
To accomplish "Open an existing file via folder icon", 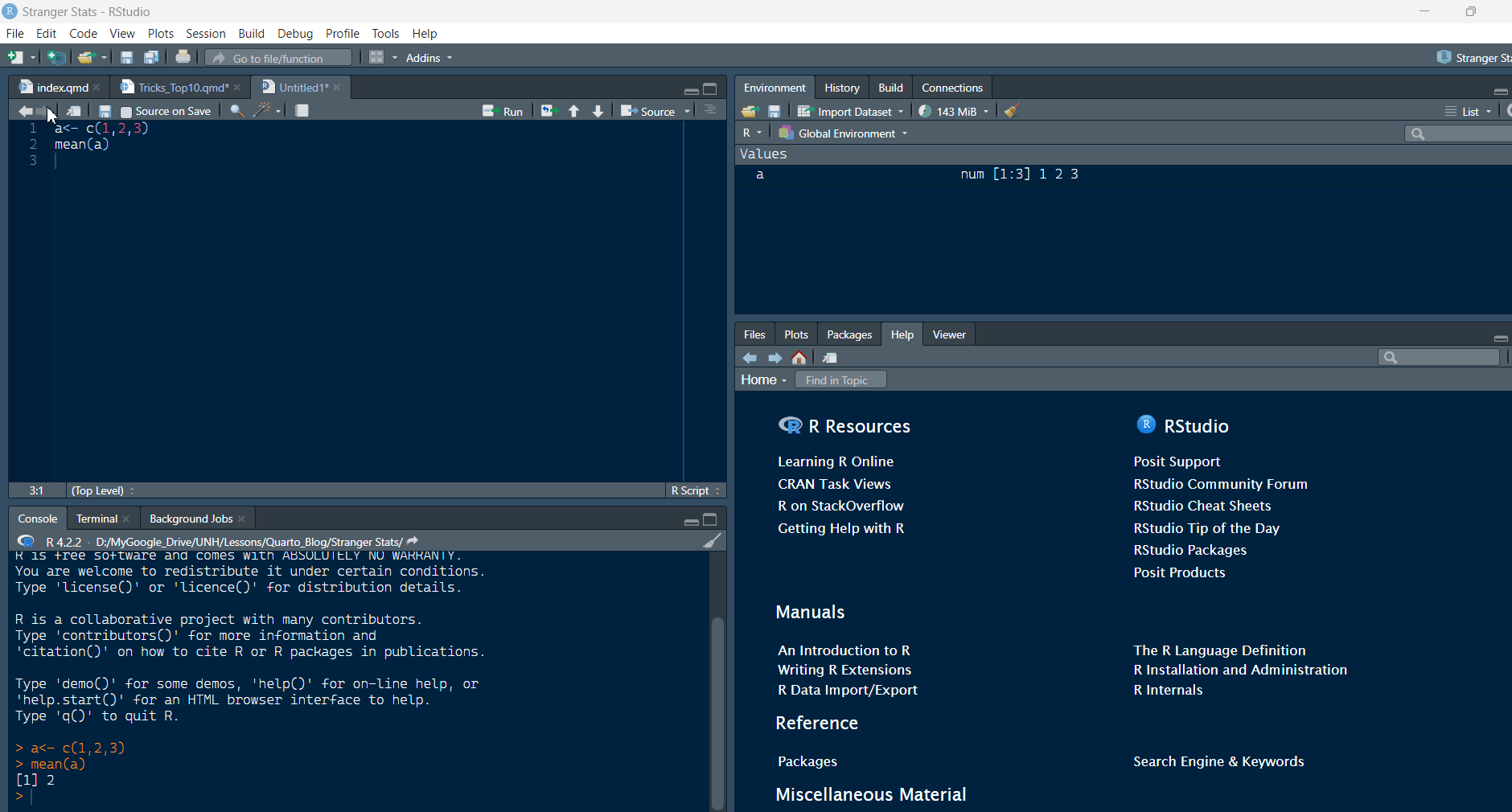I will 85,57.
